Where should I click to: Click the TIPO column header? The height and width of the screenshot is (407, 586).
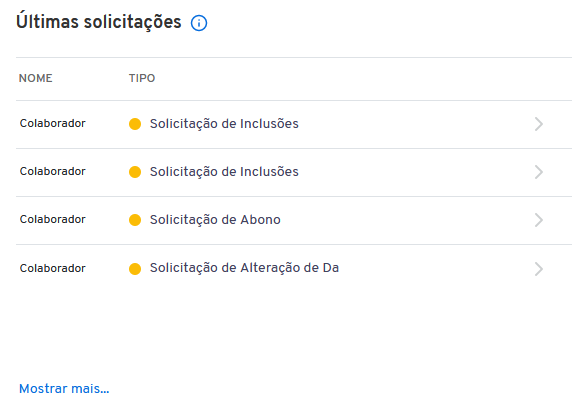pos(142,78)
